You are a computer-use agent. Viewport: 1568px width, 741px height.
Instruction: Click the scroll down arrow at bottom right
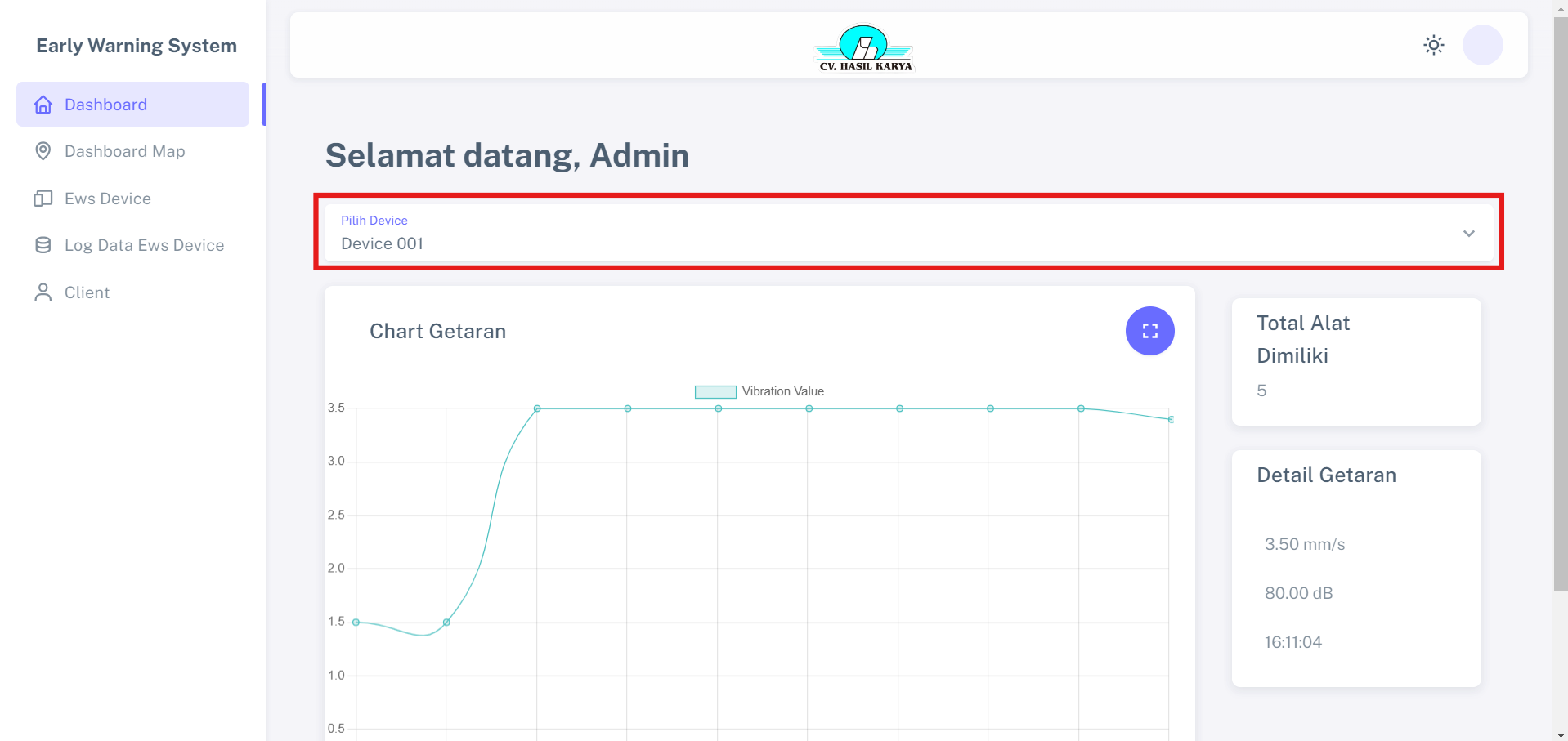(x=1560, y=734)
